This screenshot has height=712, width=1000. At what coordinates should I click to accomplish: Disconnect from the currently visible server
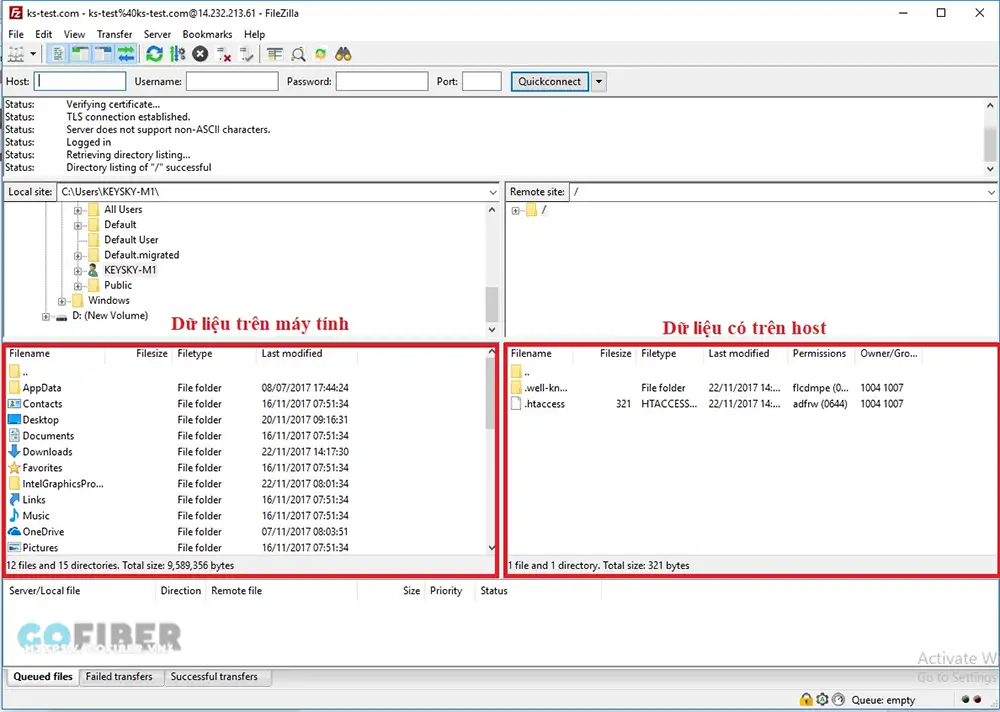(223, 54)
